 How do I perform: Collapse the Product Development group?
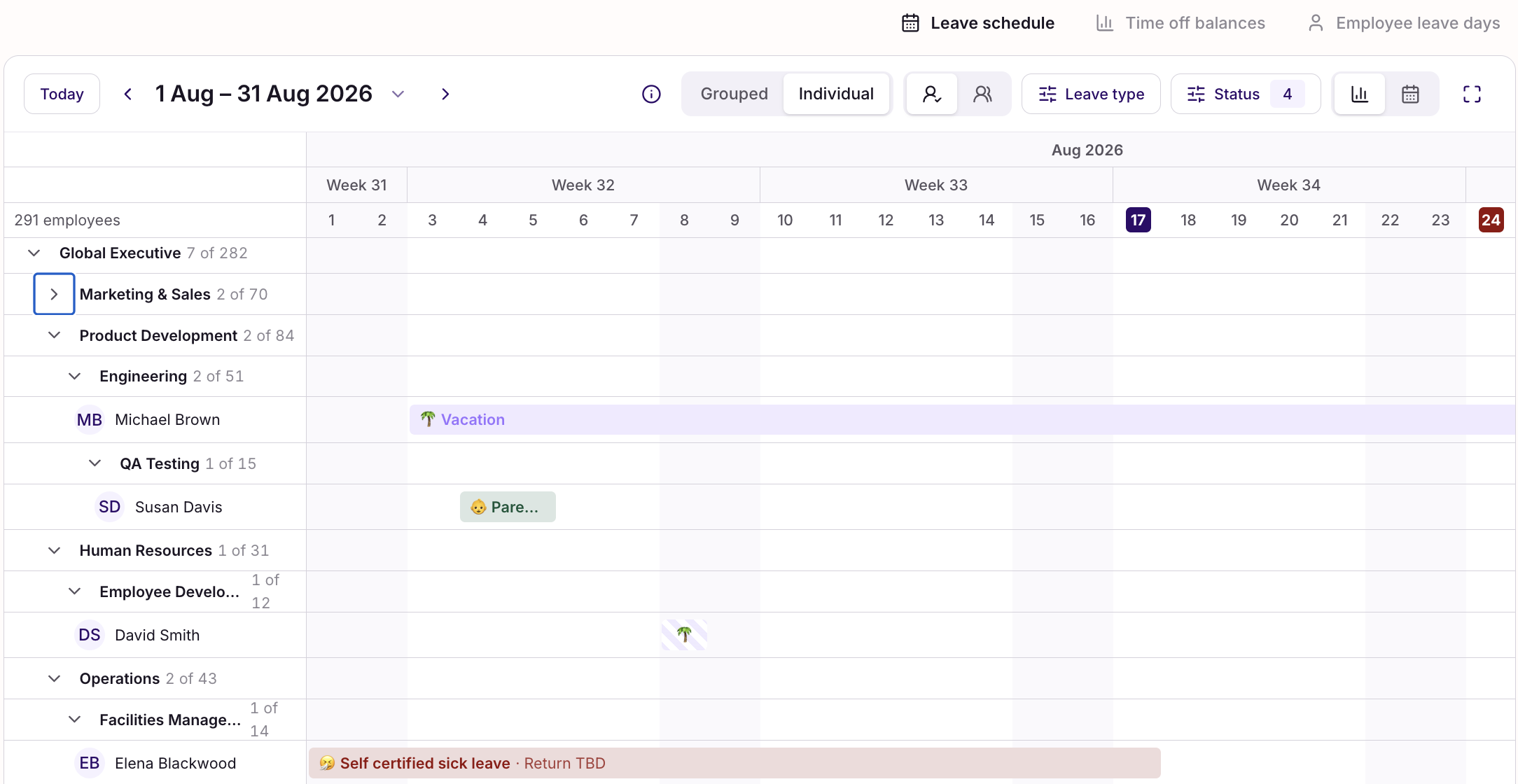coord(54,335)
